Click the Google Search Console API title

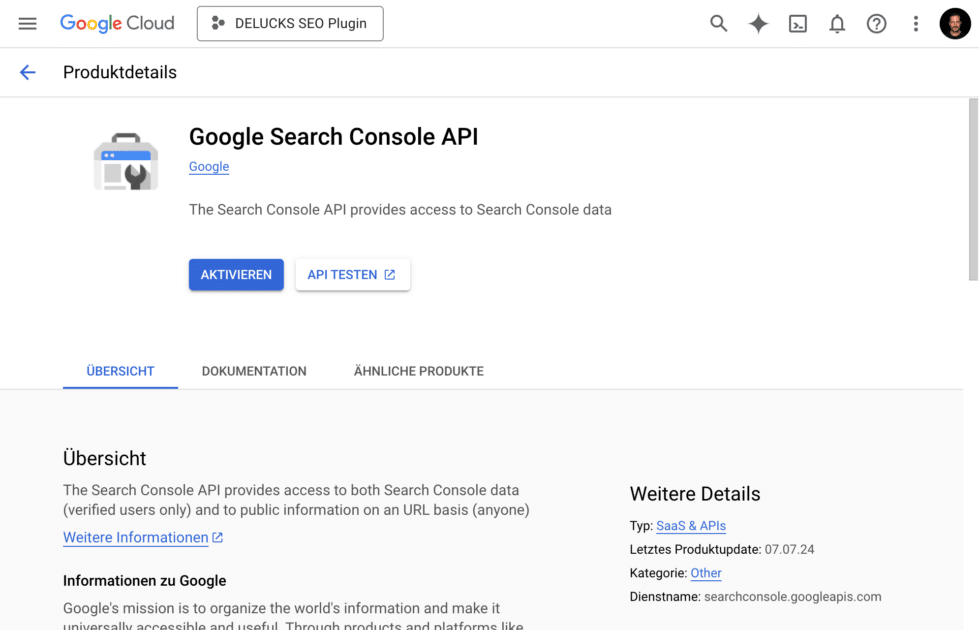(x=333, y=137)
